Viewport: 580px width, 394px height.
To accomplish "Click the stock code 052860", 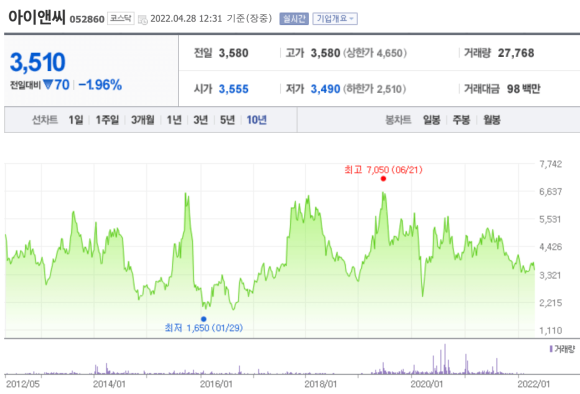I will [x=87, y=19].
